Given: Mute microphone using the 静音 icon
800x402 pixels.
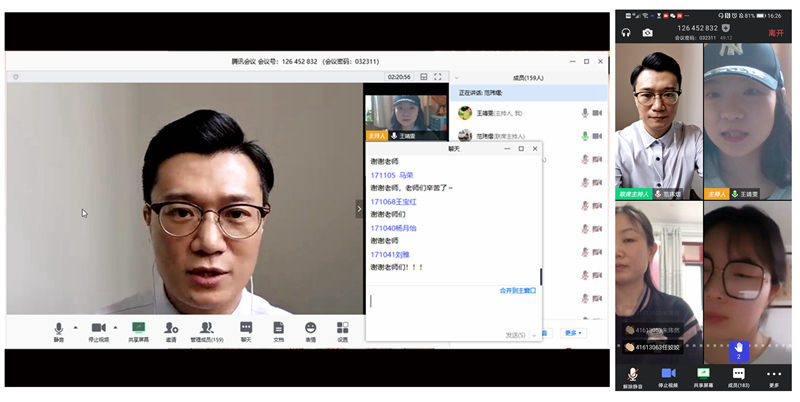Looking at the screenshot, I should 59,328.
